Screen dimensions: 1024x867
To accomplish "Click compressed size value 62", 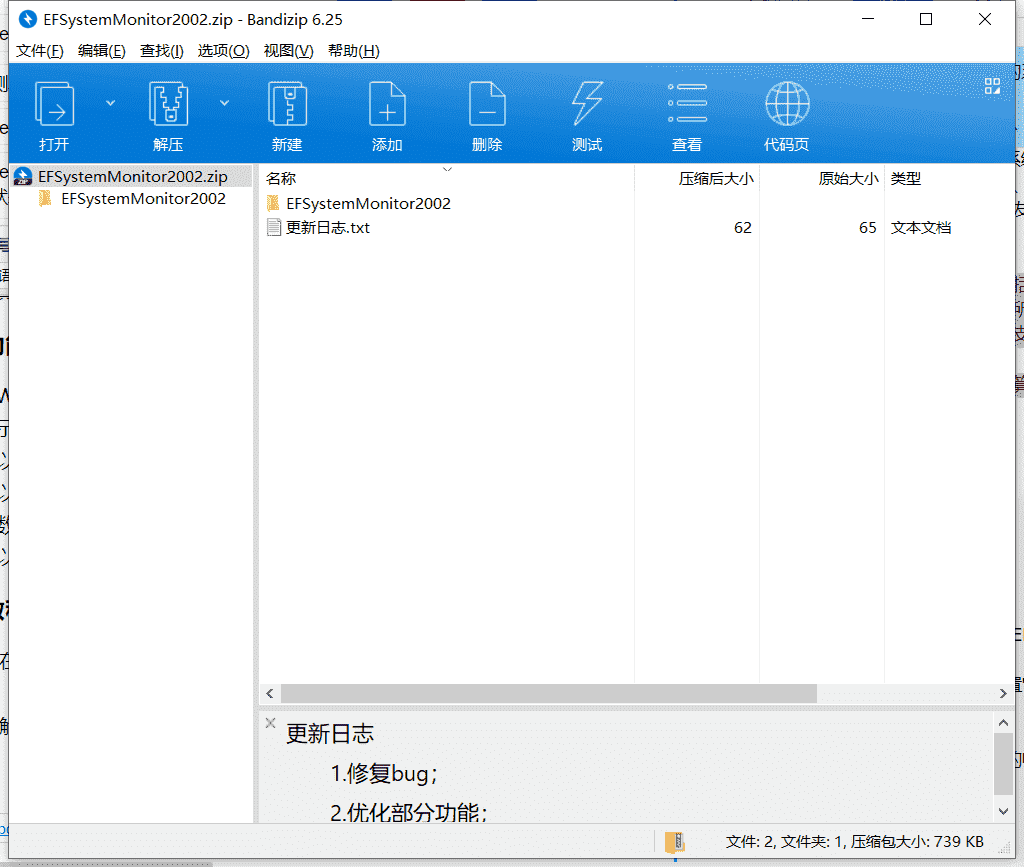I will tap(743, 228).
